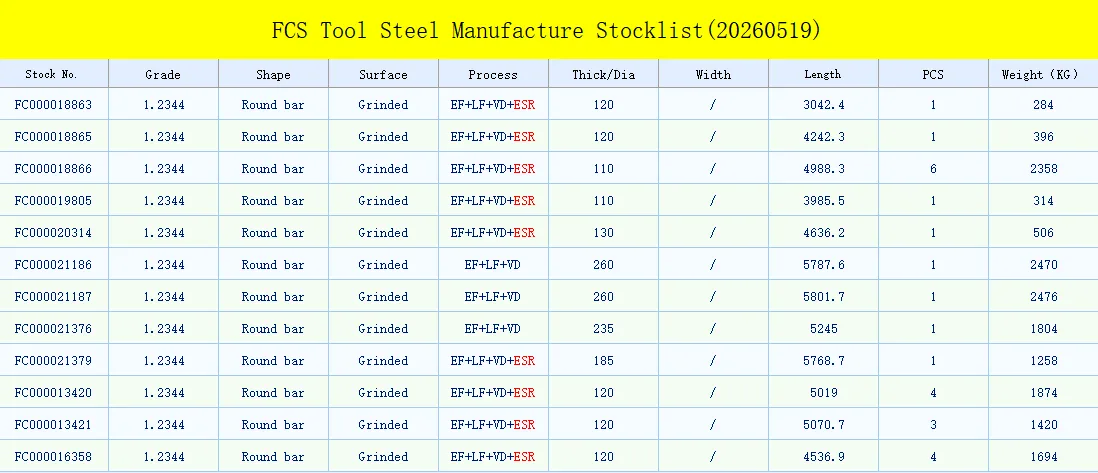Click the length value 4242.3
This screenshot has width=1098, height=473.
coord(824,137)
